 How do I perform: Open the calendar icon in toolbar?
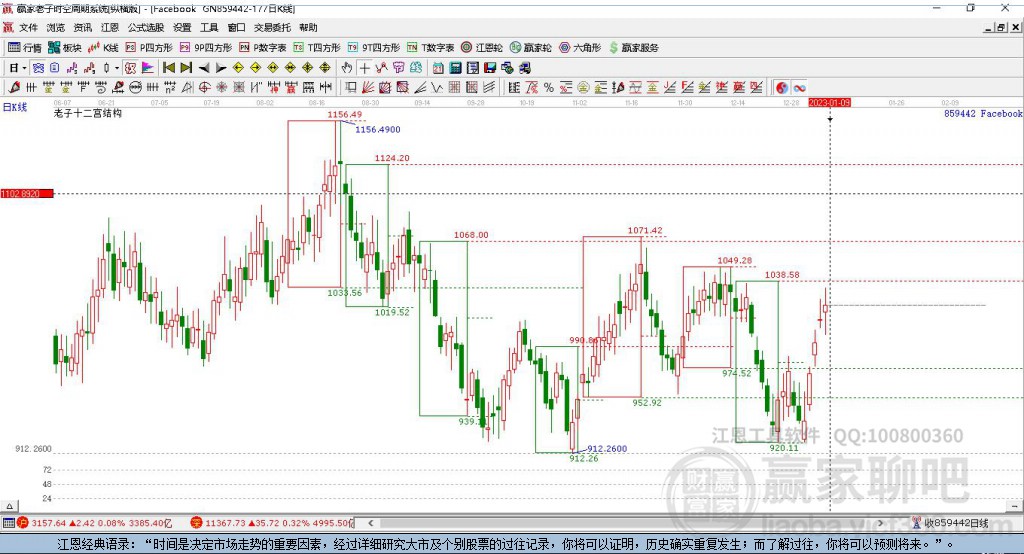(x=438, y=68)
